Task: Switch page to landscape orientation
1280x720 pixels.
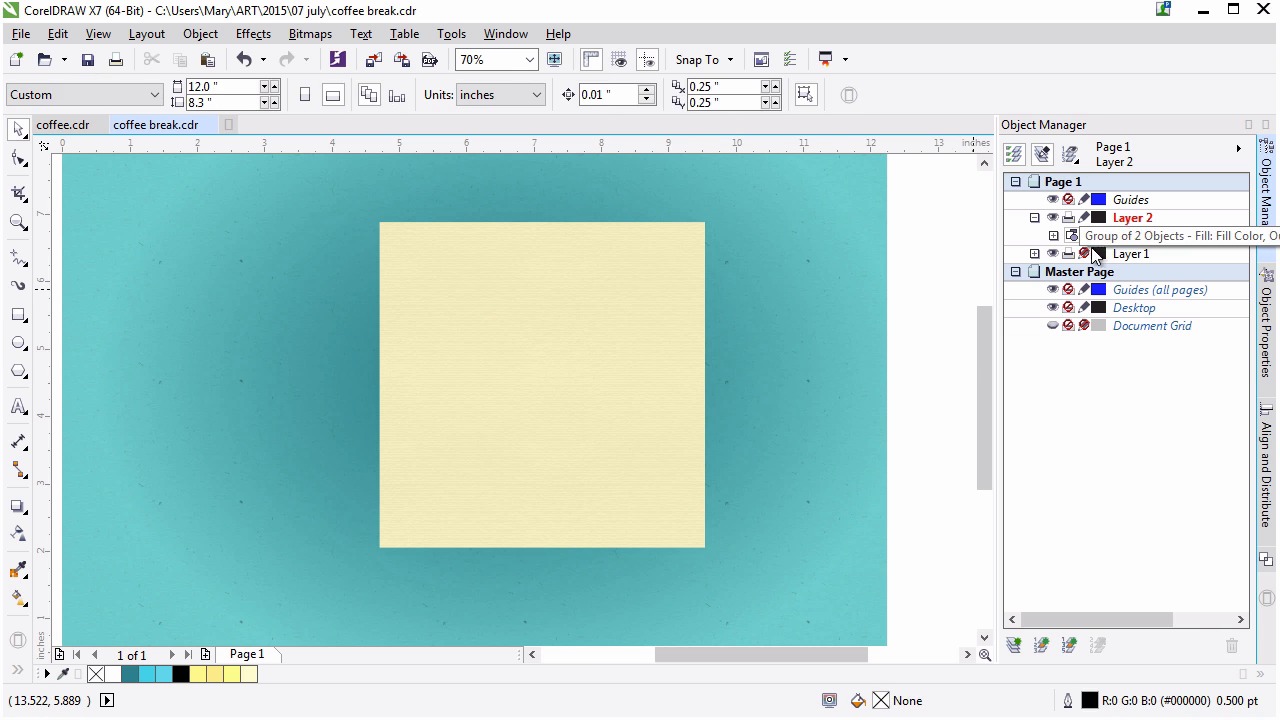Action: [333, 95]
